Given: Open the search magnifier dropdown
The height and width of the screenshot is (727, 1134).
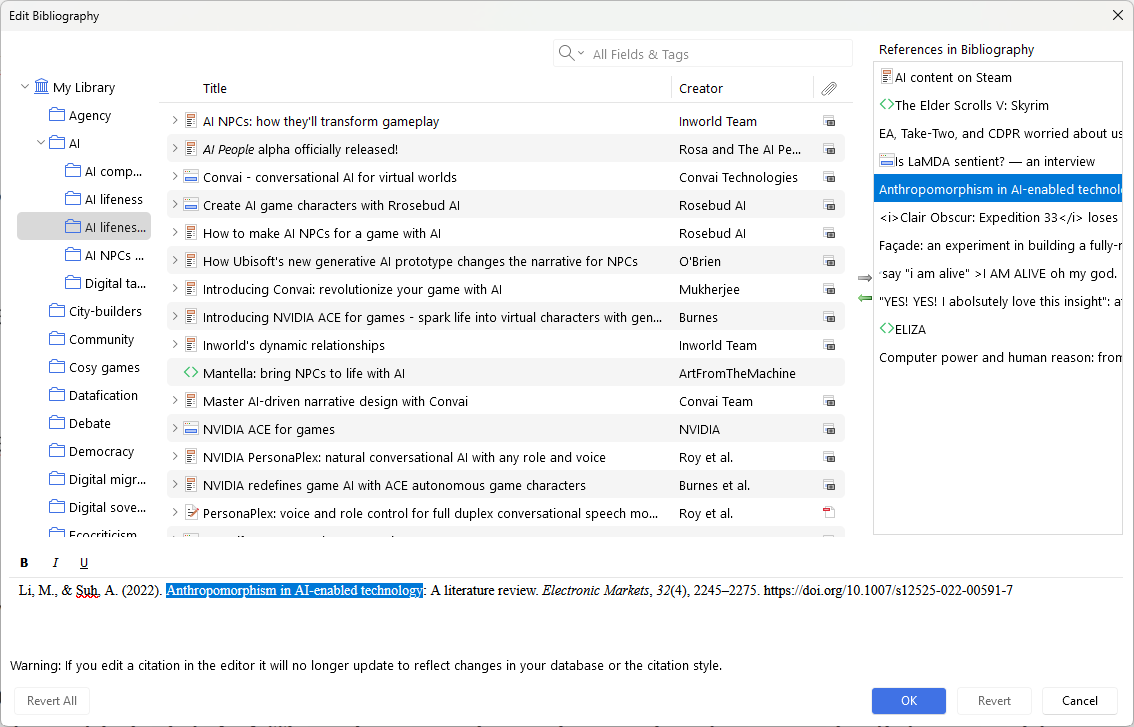Looking at the screenshot, I should pyautogui.click(x=571, y=54).
